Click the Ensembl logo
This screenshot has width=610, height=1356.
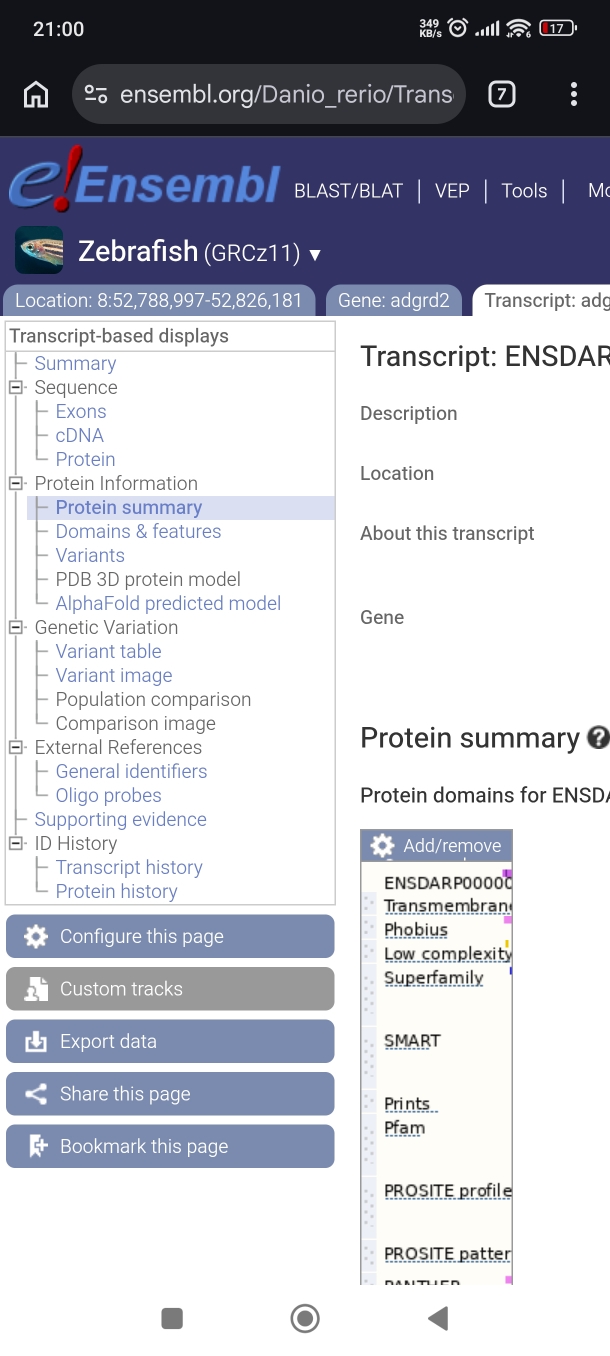[145, 186]
